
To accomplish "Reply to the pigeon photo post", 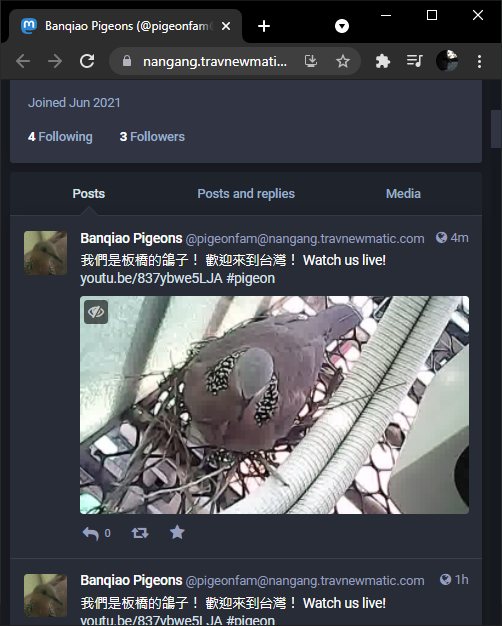I will pos(91,533).
